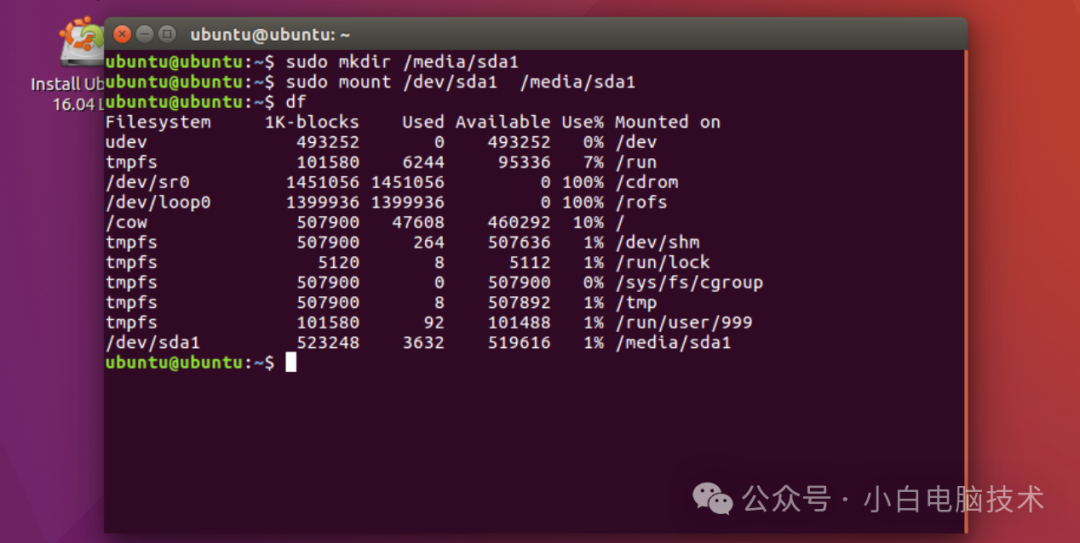Click the 460292 available value
Screen dimensions: 1080x543
[x=519, y=223]
